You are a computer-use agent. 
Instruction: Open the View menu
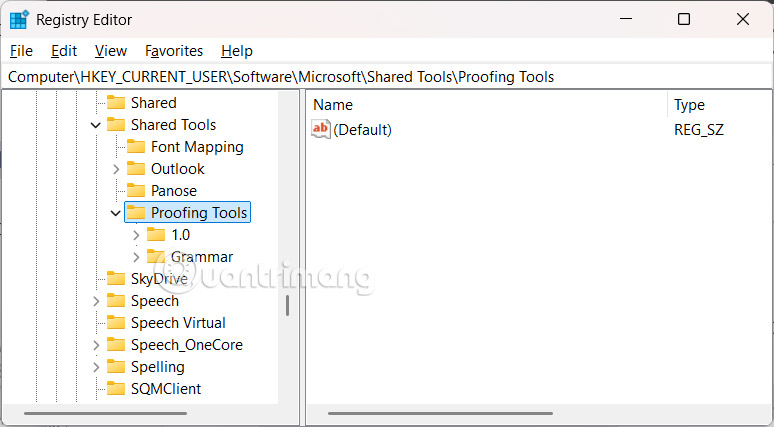(111, 51)
